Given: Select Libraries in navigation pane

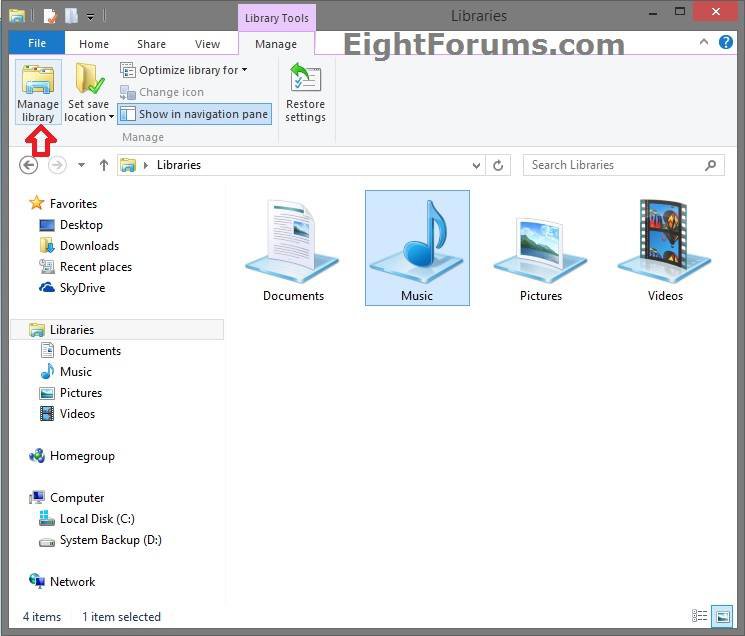Looking at the screenshot, I should pos(117,330).
